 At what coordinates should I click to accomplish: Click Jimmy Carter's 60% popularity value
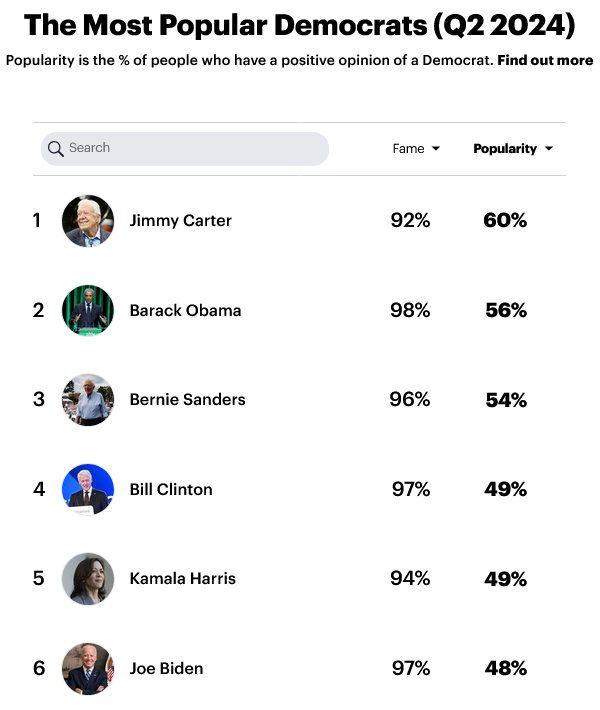[505, 221]
